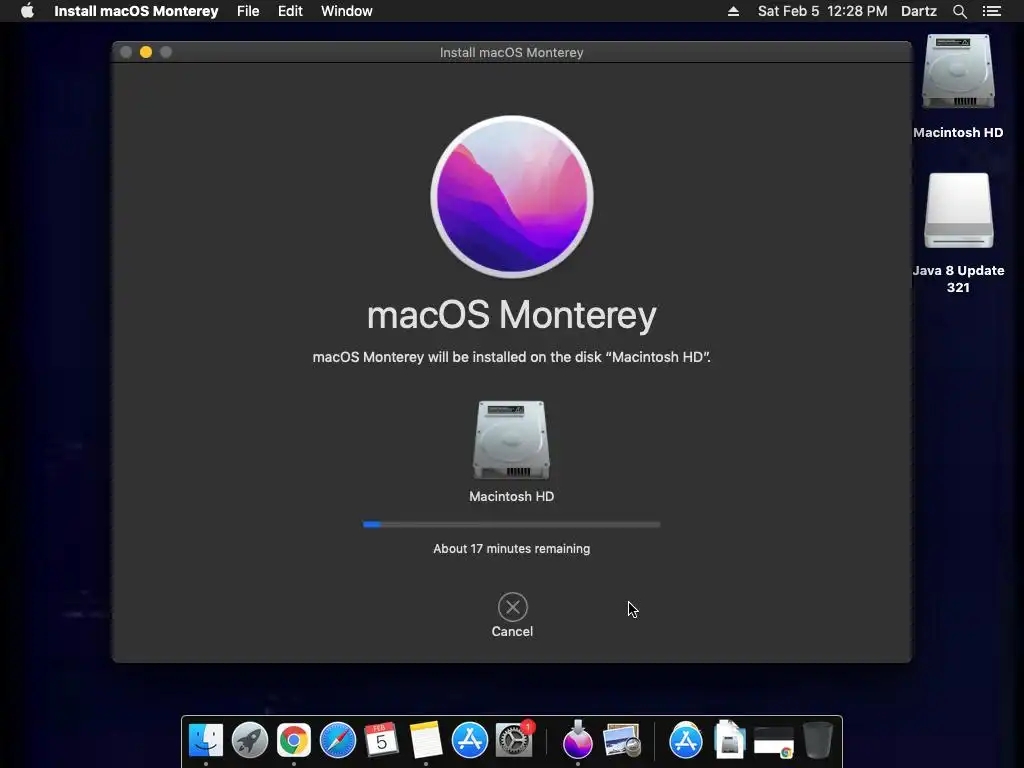
Task: Click the macOS Monterey logo image
Action: point(512,197)
